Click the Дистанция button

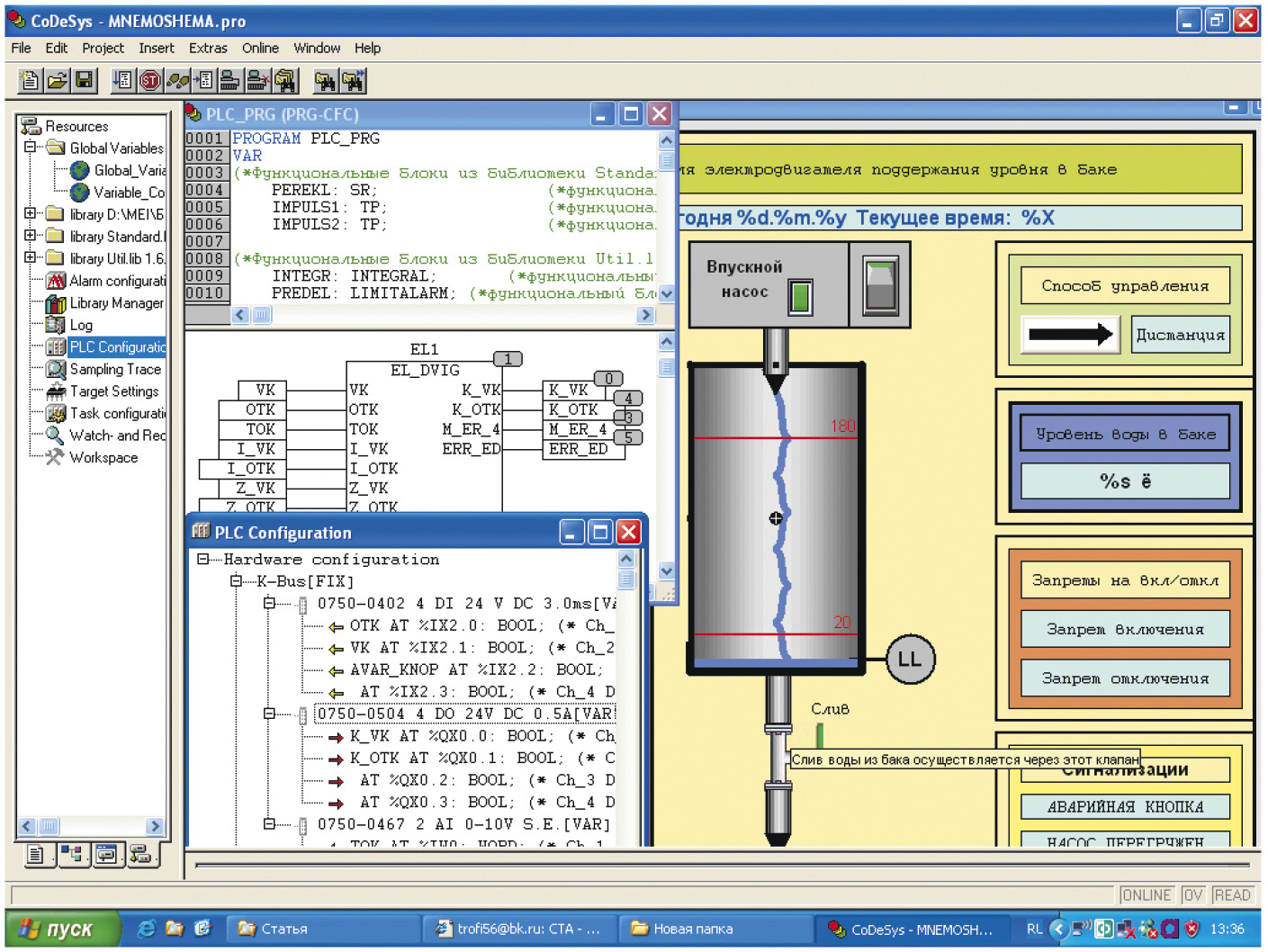click(x=1180, y=335)
